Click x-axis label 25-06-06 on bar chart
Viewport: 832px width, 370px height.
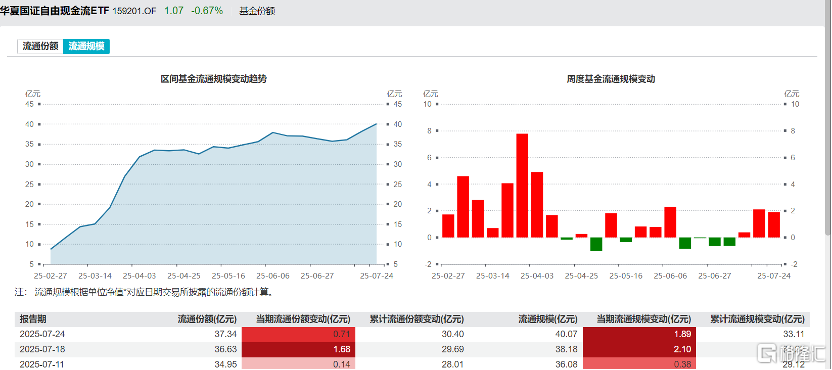[669, 276]
